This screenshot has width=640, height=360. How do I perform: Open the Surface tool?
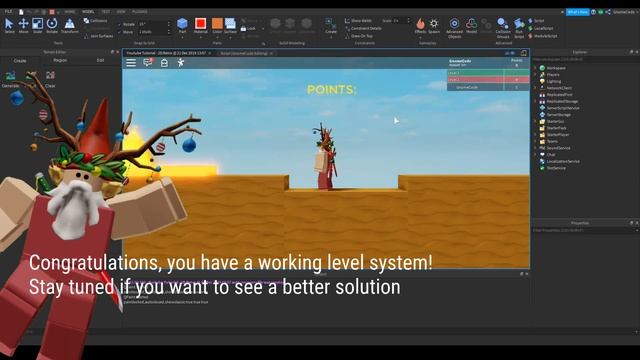coord(230,25)
